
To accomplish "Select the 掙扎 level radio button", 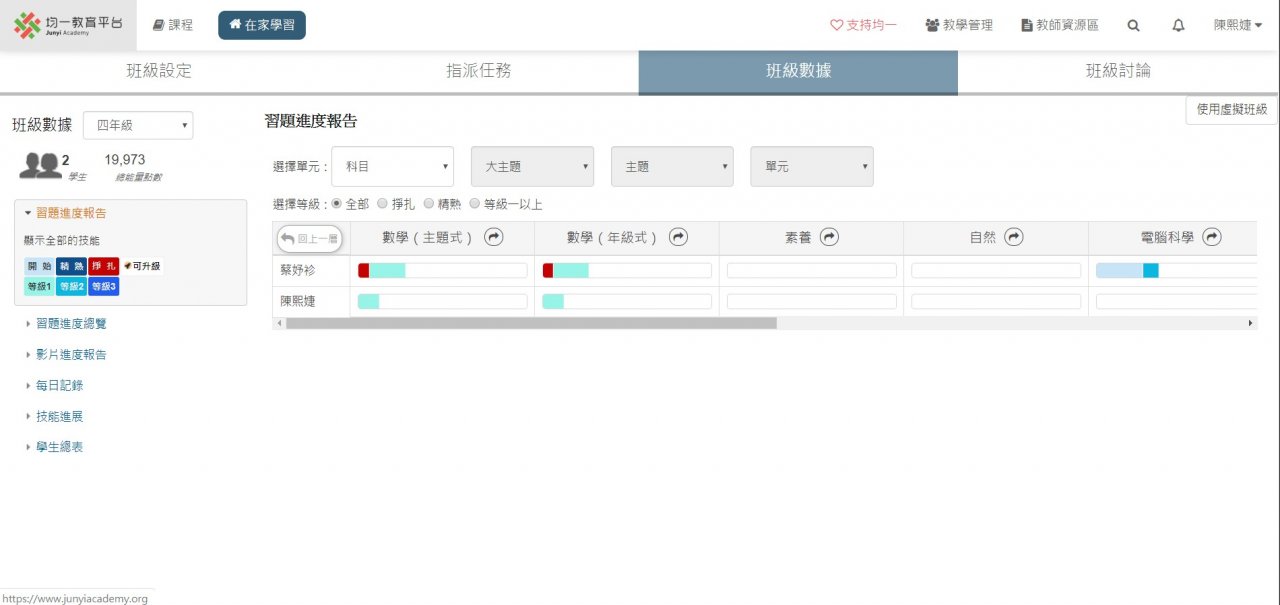I will 382,204.
